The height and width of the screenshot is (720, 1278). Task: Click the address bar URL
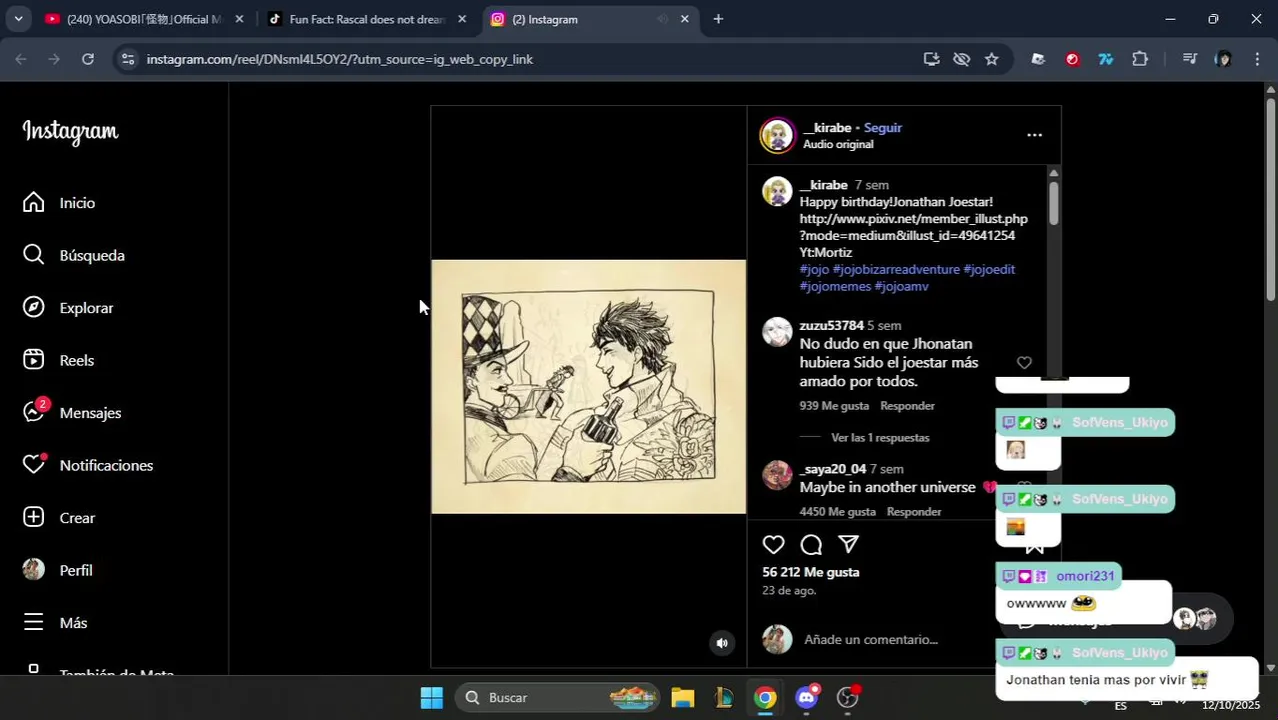[x=340, y=59]
